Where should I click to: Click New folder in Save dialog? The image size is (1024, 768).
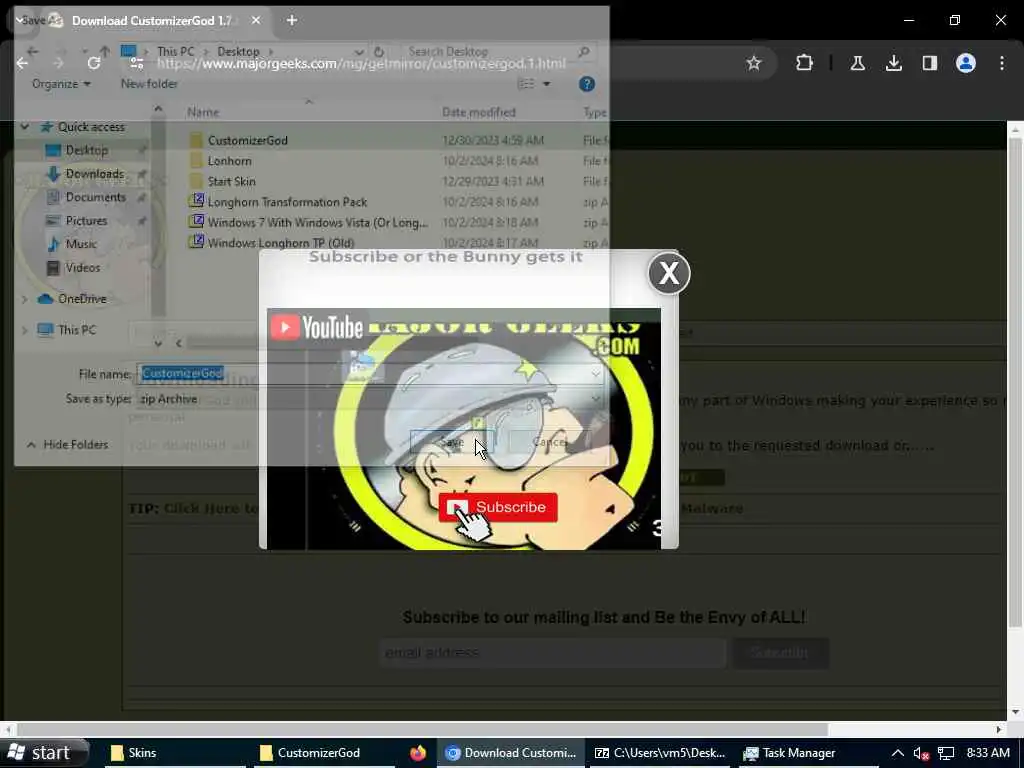tap(149, 84)
